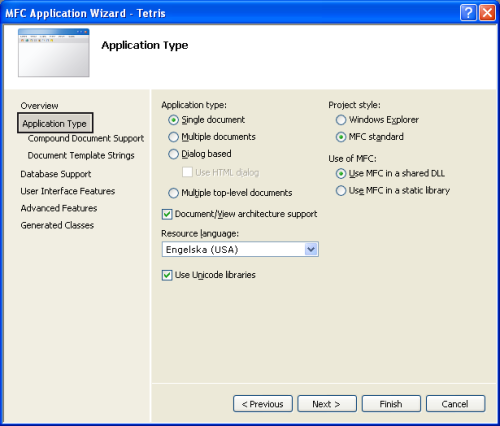Screen dimensions: 500x426
Task: Go to Overview page in sidebar
Action: (39, 106)
